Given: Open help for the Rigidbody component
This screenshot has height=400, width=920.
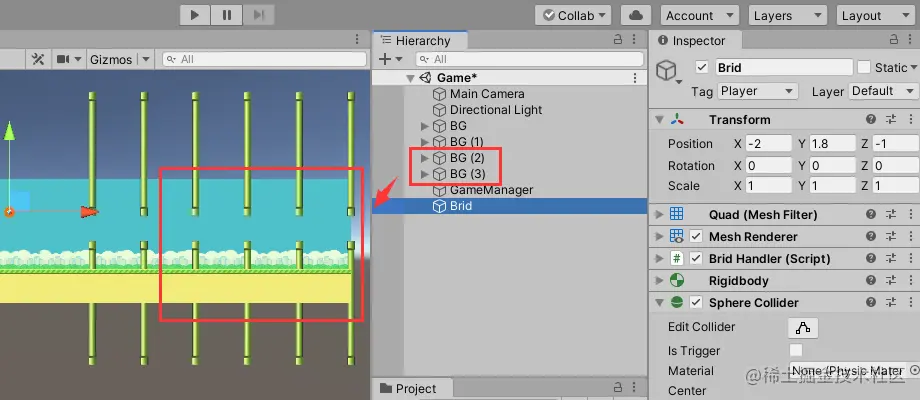Looking at the screenshot, I should 871,280.
